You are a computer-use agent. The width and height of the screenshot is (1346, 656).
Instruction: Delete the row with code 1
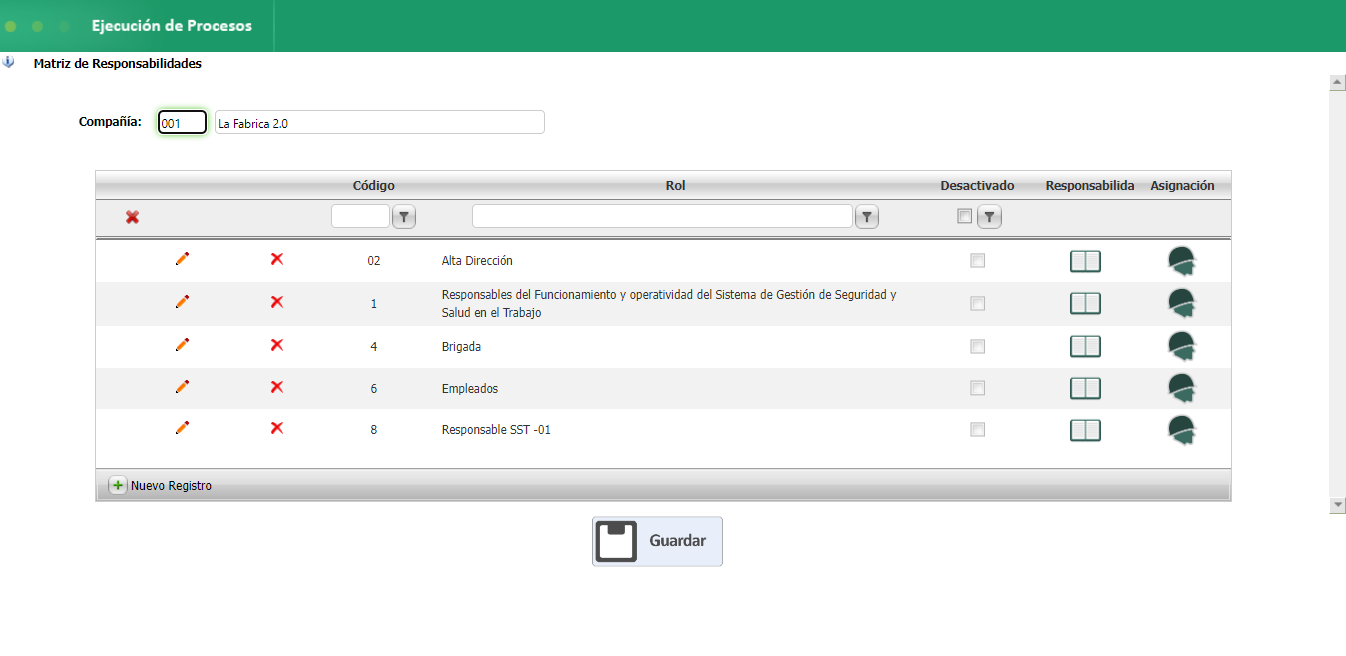point(277,301)
